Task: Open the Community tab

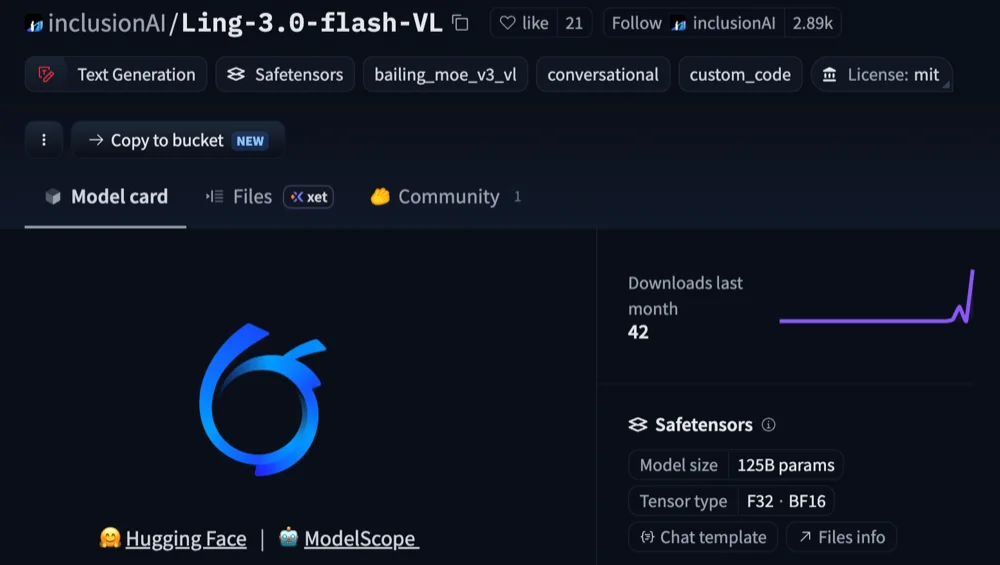Action: coord(446,196)
